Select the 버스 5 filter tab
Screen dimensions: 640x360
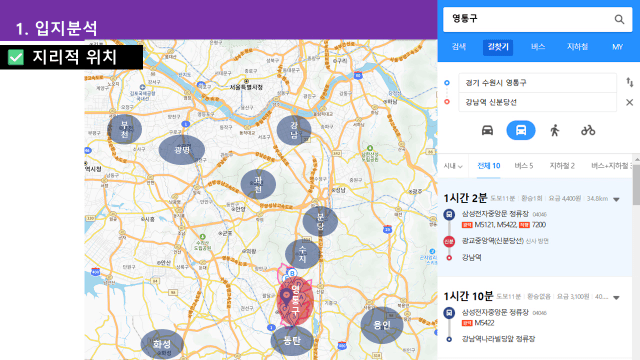coord(524,166)
